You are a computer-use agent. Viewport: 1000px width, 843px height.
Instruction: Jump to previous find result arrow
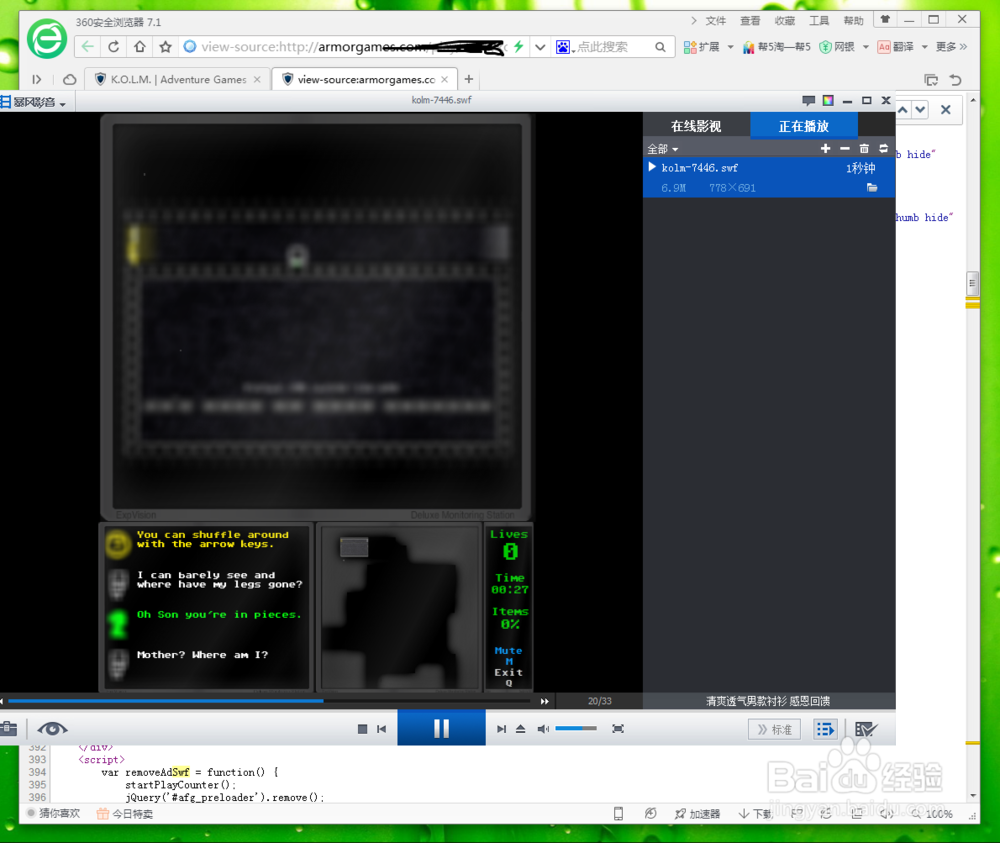click(903, 110)
